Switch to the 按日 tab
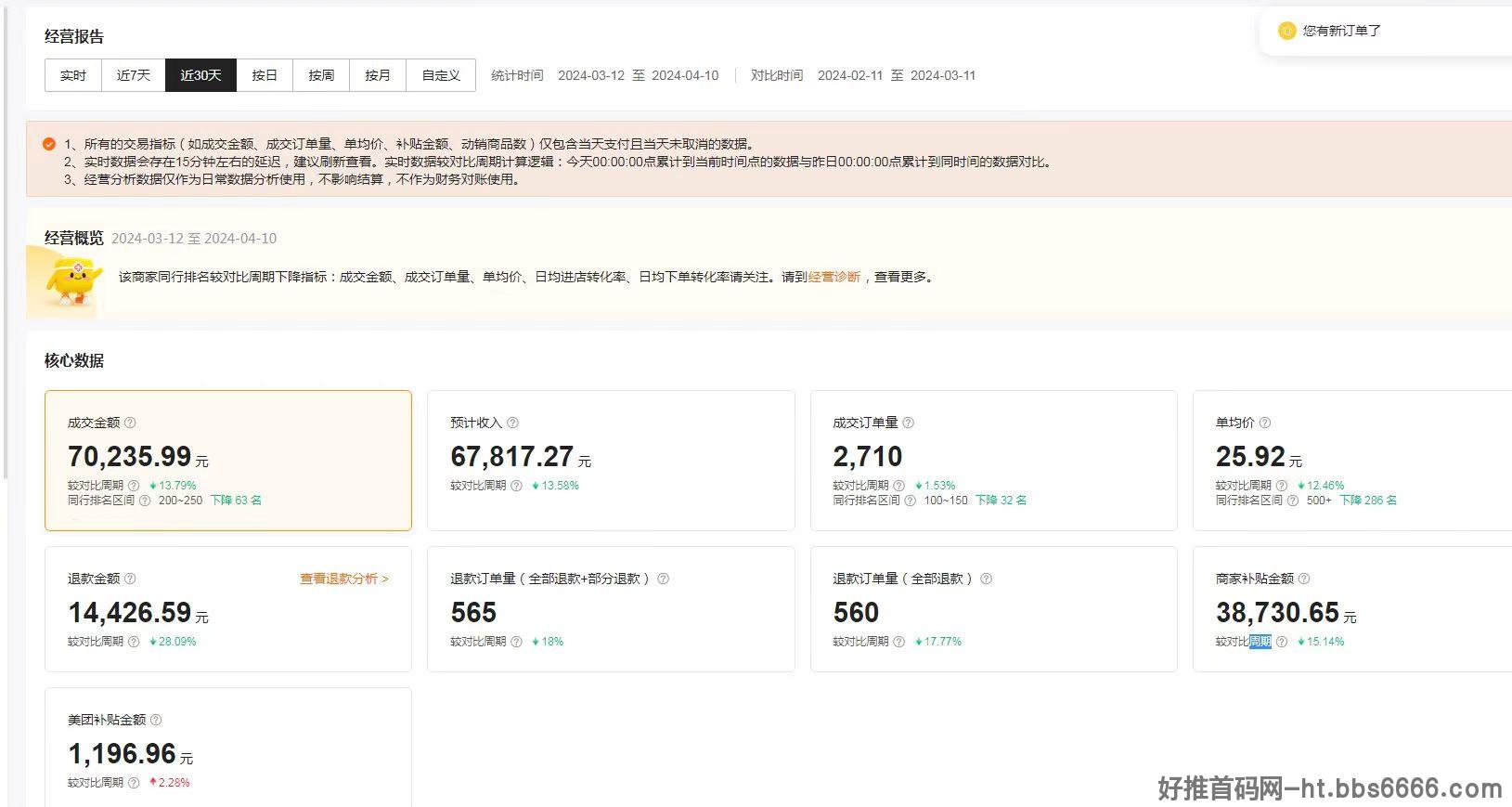The height and width of the screenshot is (807, 1512). click(x=265, y=75)
